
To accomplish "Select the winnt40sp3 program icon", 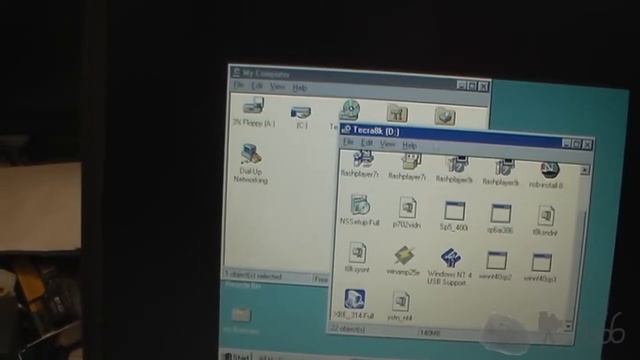I will click(542, 263).
